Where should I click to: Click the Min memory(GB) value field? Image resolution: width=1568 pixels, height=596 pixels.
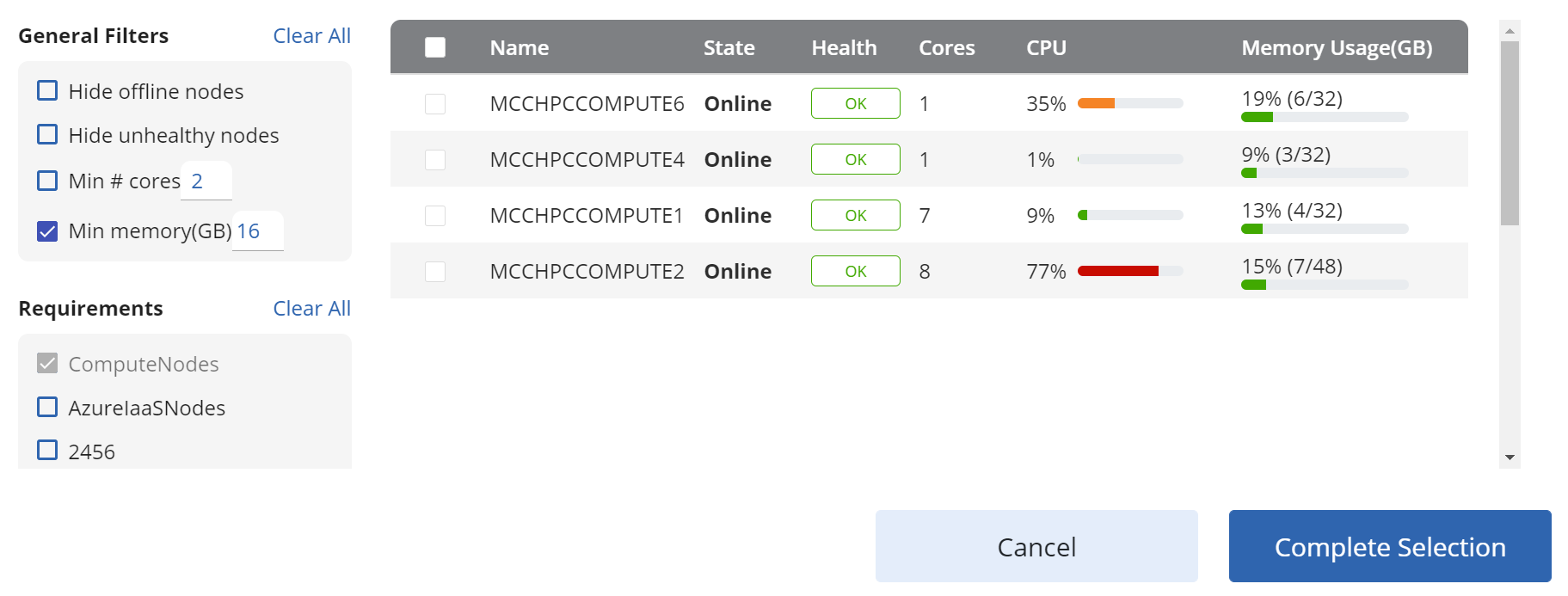click(x=258, y=230)
